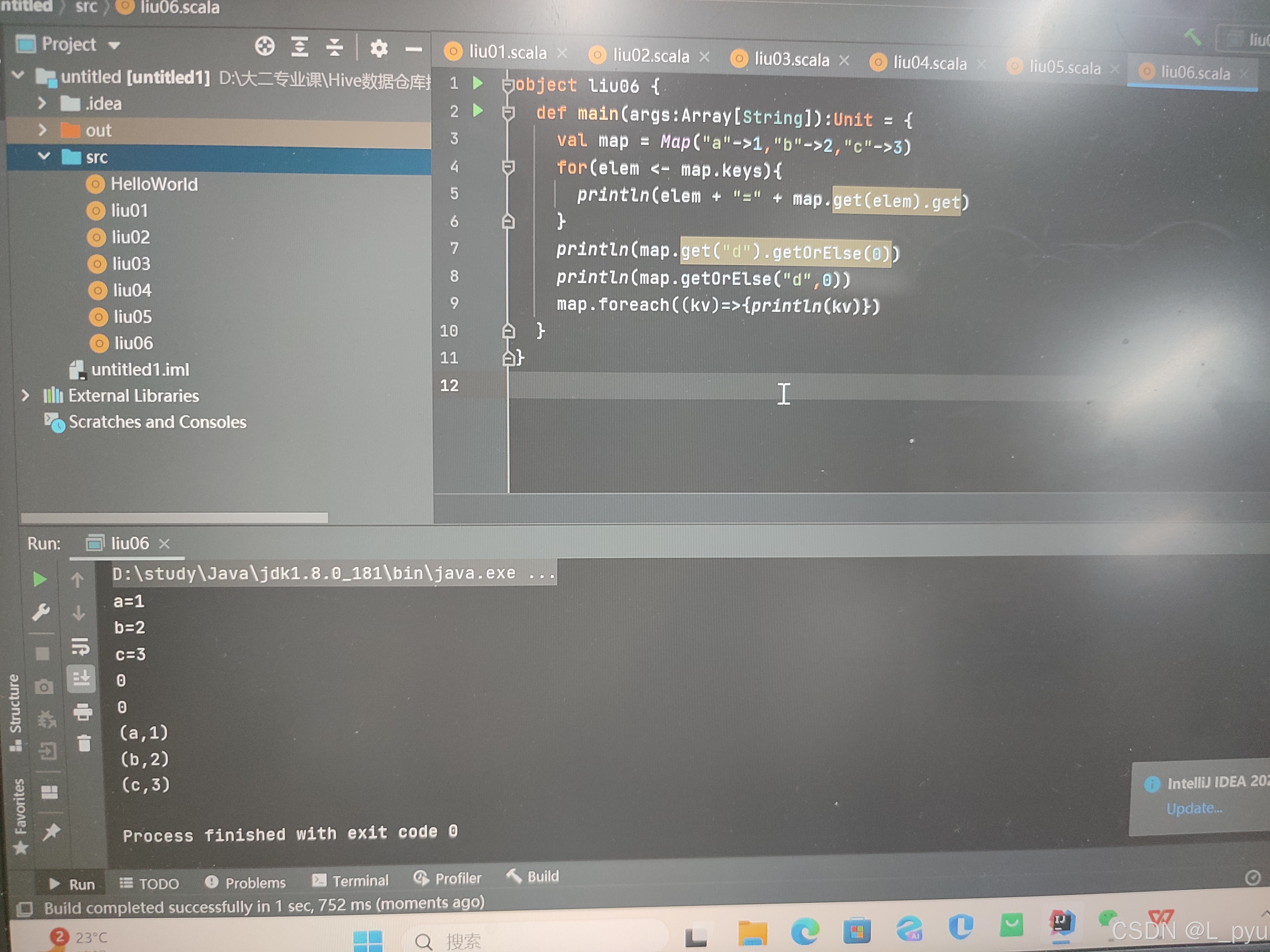Open Project panel settings gear
This screenshot has width=1270, height=952.
(378, 48)
